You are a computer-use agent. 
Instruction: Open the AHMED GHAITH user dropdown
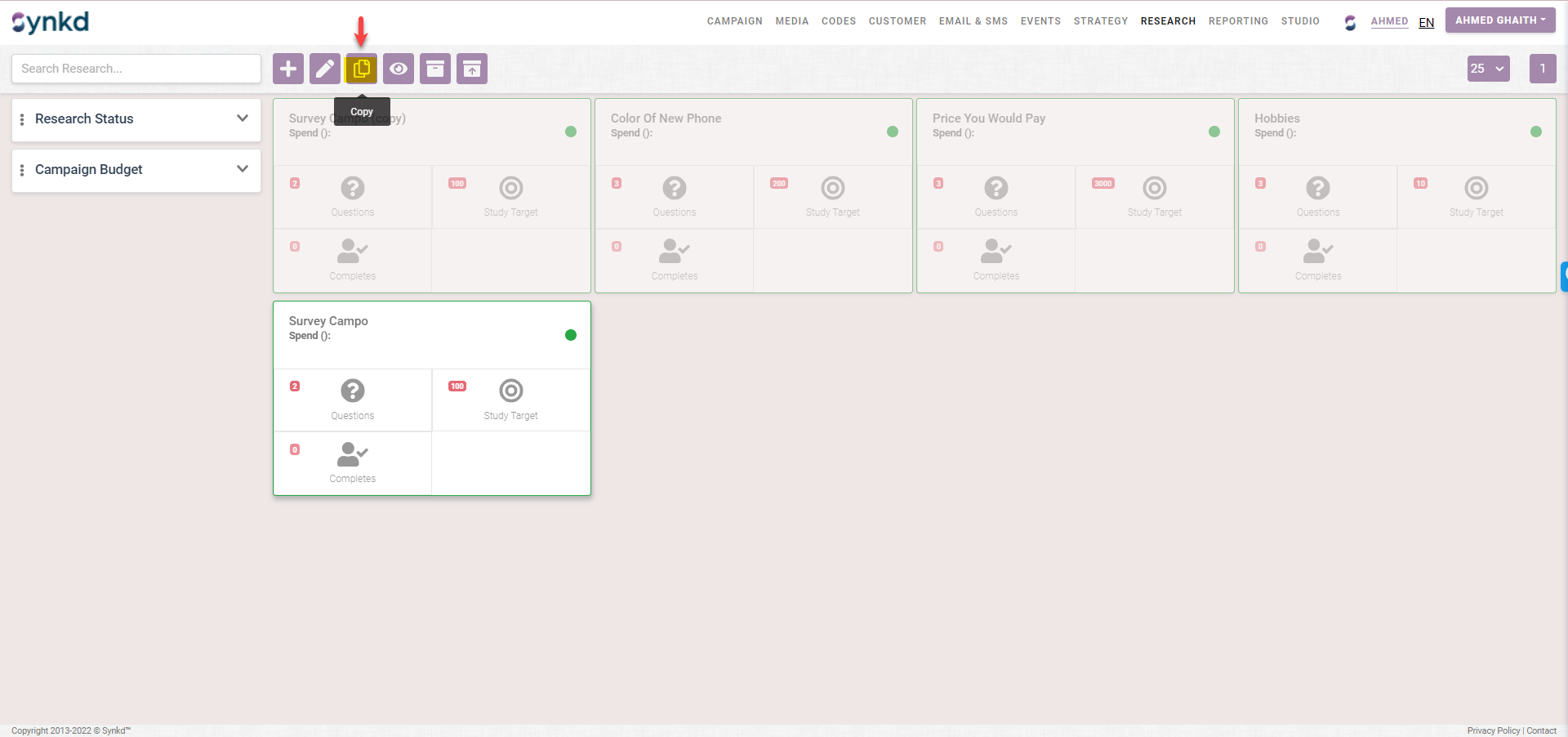click(1499, 20)
